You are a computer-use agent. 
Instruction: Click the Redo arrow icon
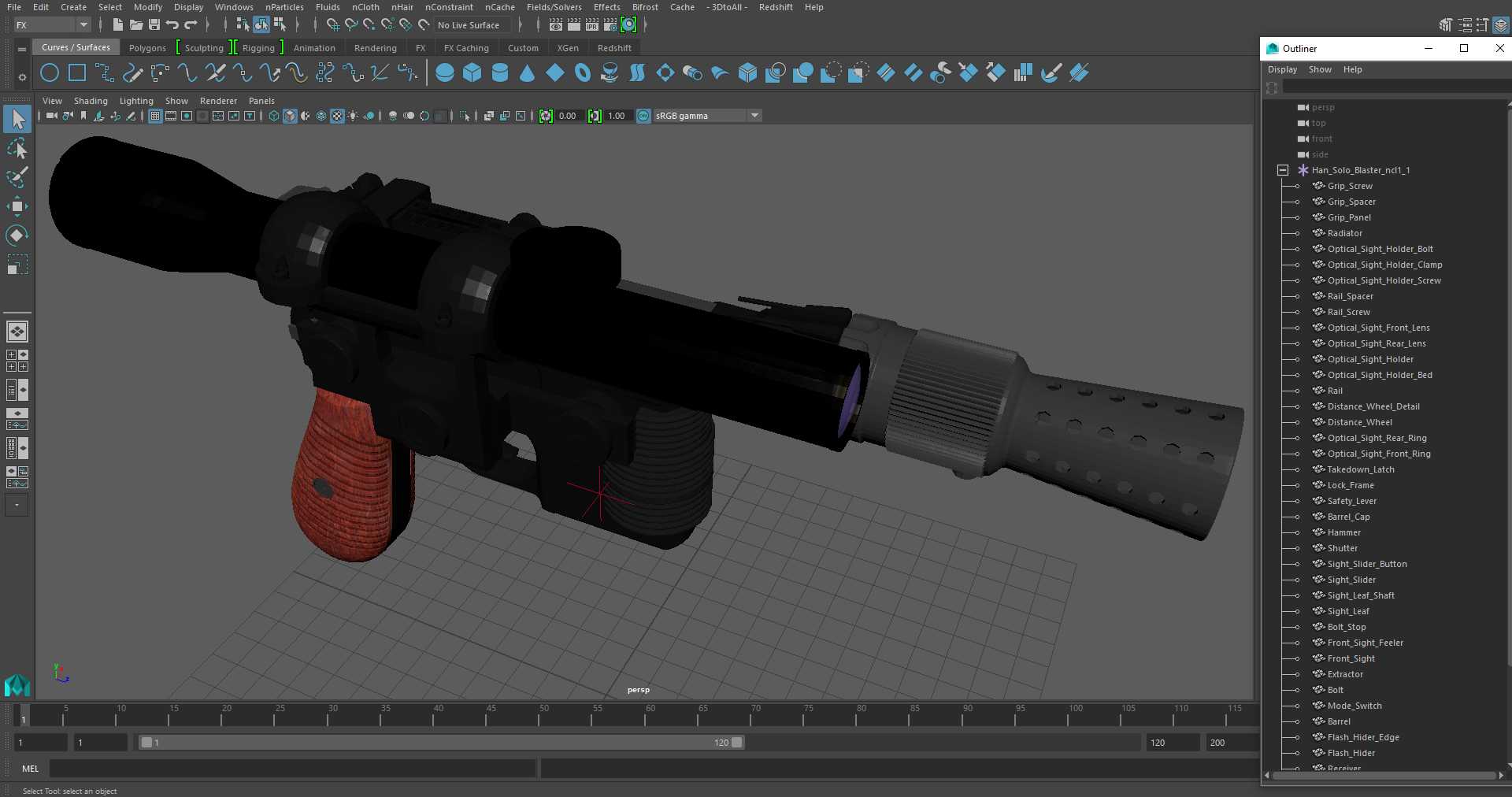[191, 25]
